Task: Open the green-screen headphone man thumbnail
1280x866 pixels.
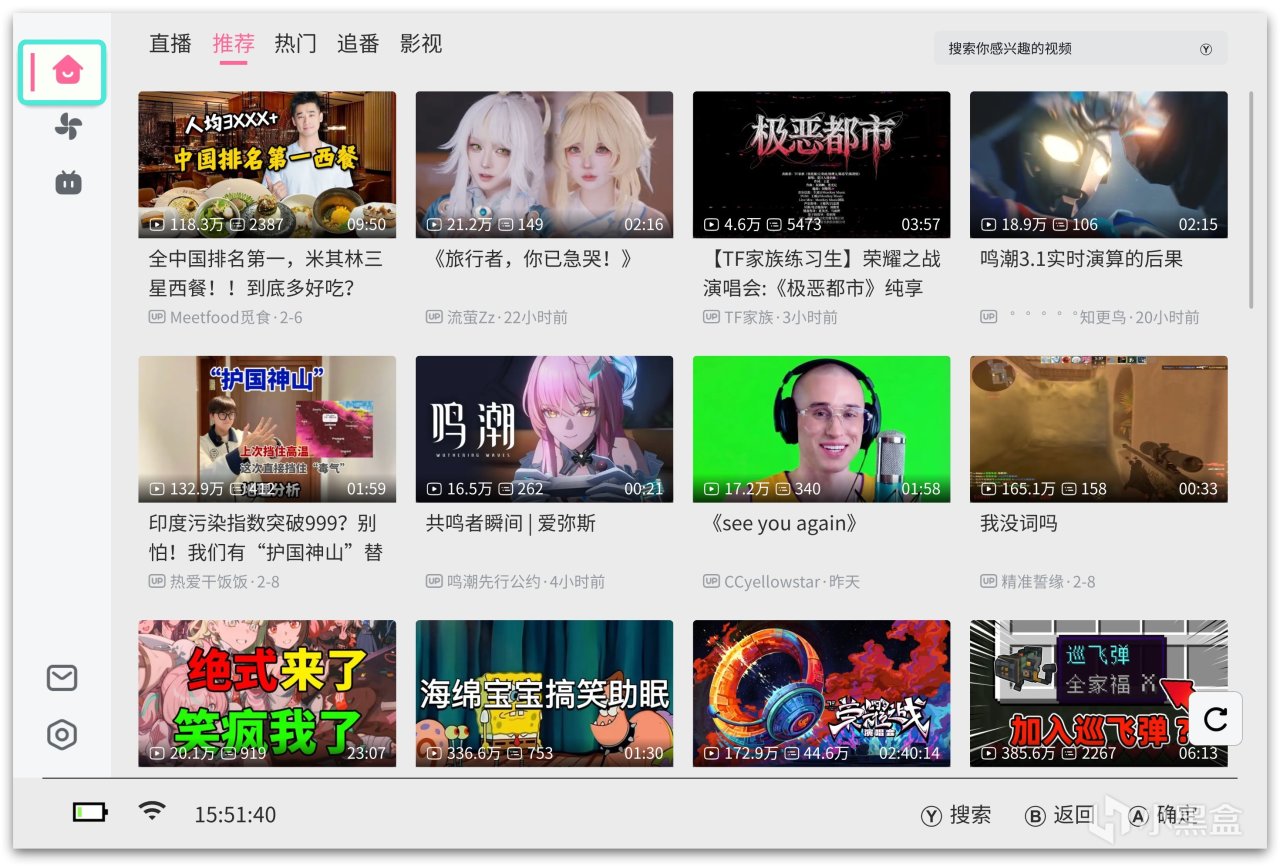Action: coord(821,429)
